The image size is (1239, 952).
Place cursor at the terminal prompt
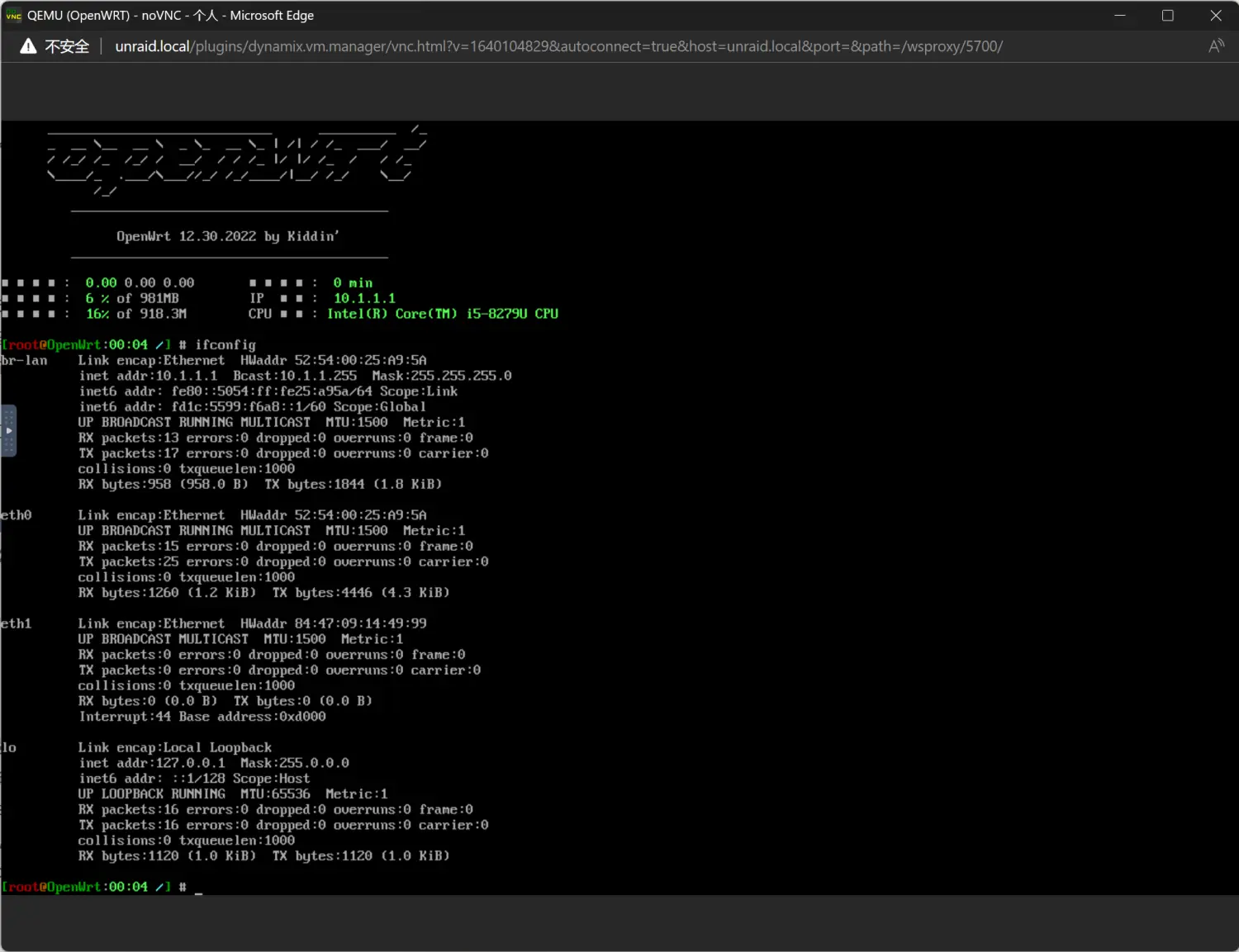197,886
